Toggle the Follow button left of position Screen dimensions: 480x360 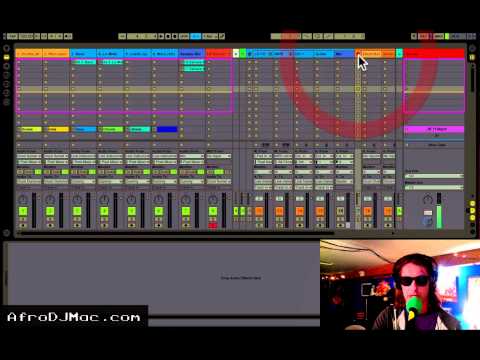[x=122, y=36]
